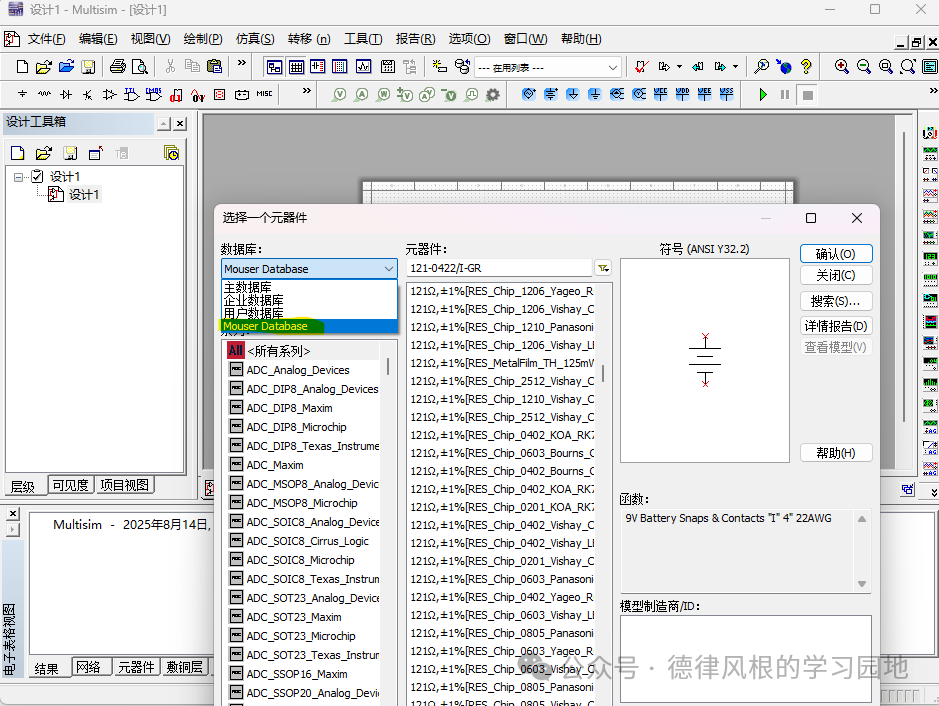This screenshot has width=939, height=706.
Task: Close the design toolbox panel
Action: coord(180,124)
